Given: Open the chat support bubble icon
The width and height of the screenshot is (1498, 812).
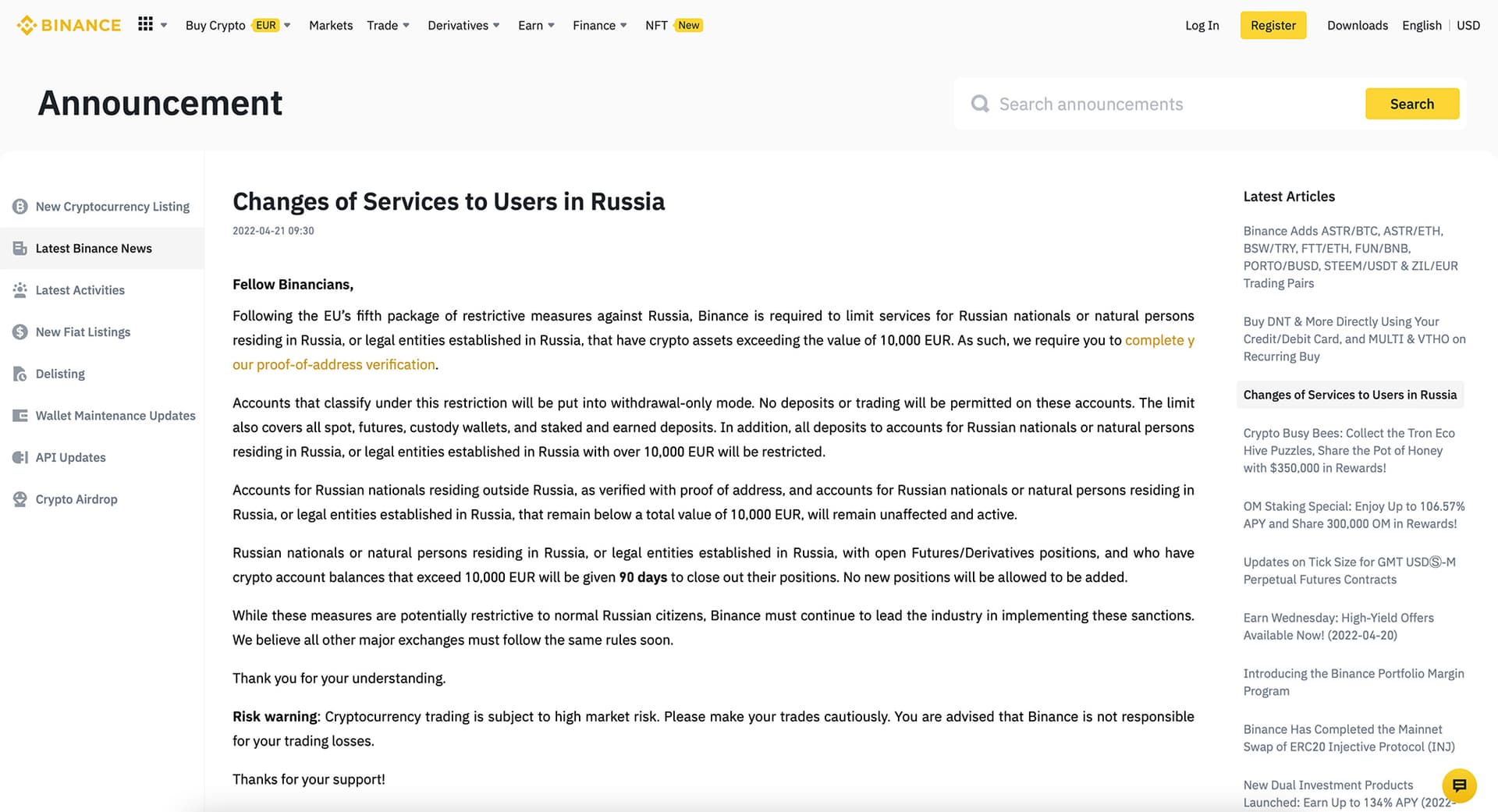Looking at the screenshot, I should (1459, 785).
